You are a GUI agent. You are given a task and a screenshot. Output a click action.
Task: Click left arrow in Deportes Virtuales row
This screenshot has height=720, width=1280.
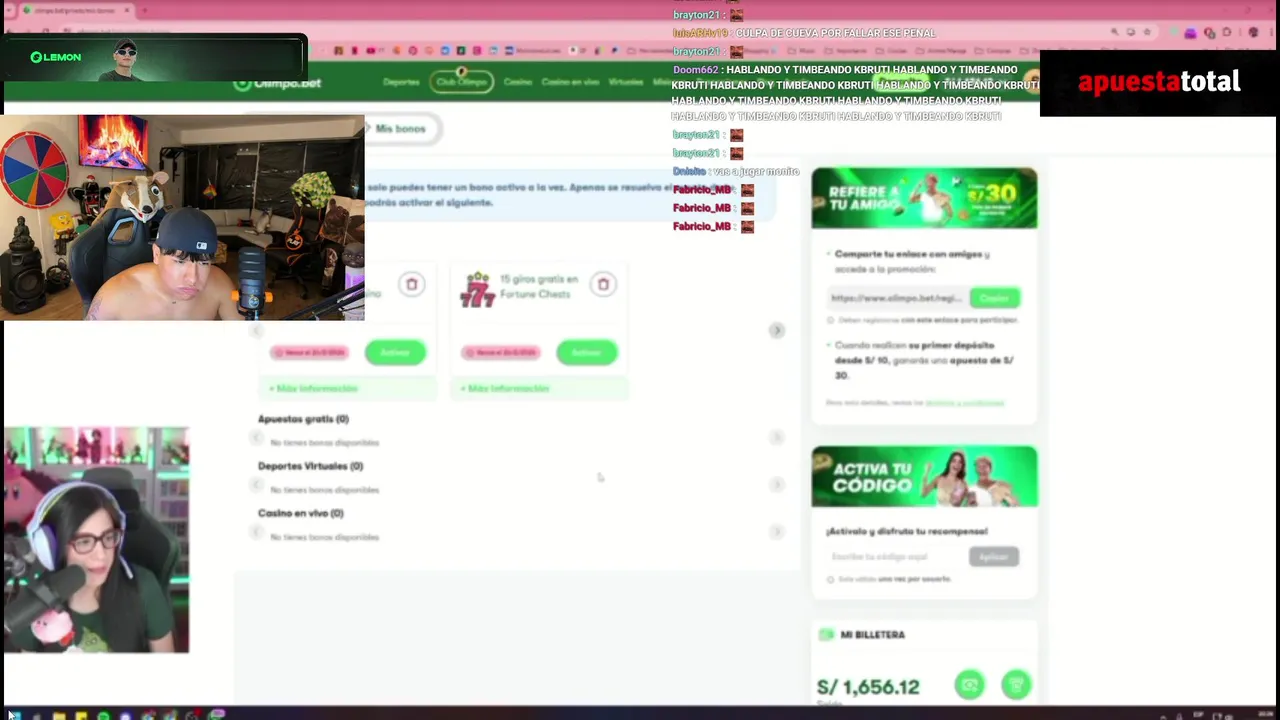tap(257, 485)
